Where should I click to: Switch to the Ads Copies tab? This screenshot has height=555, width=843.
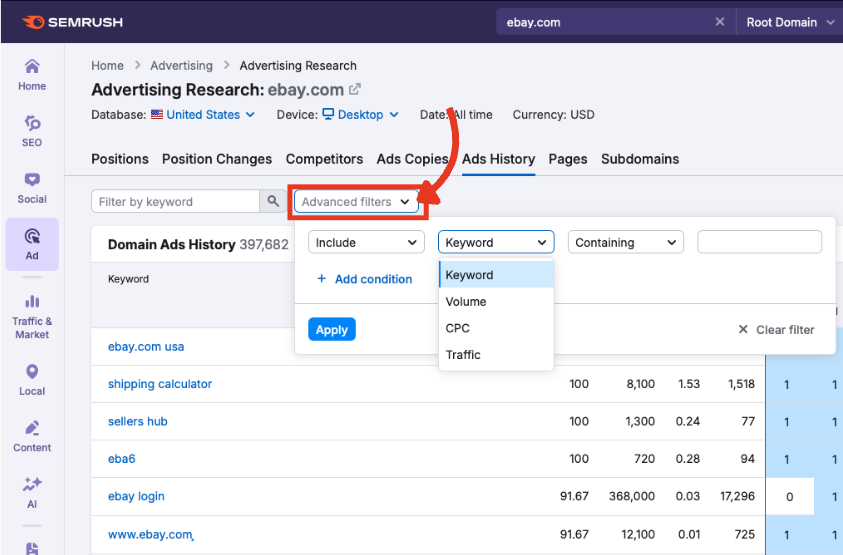pos(412,159)
